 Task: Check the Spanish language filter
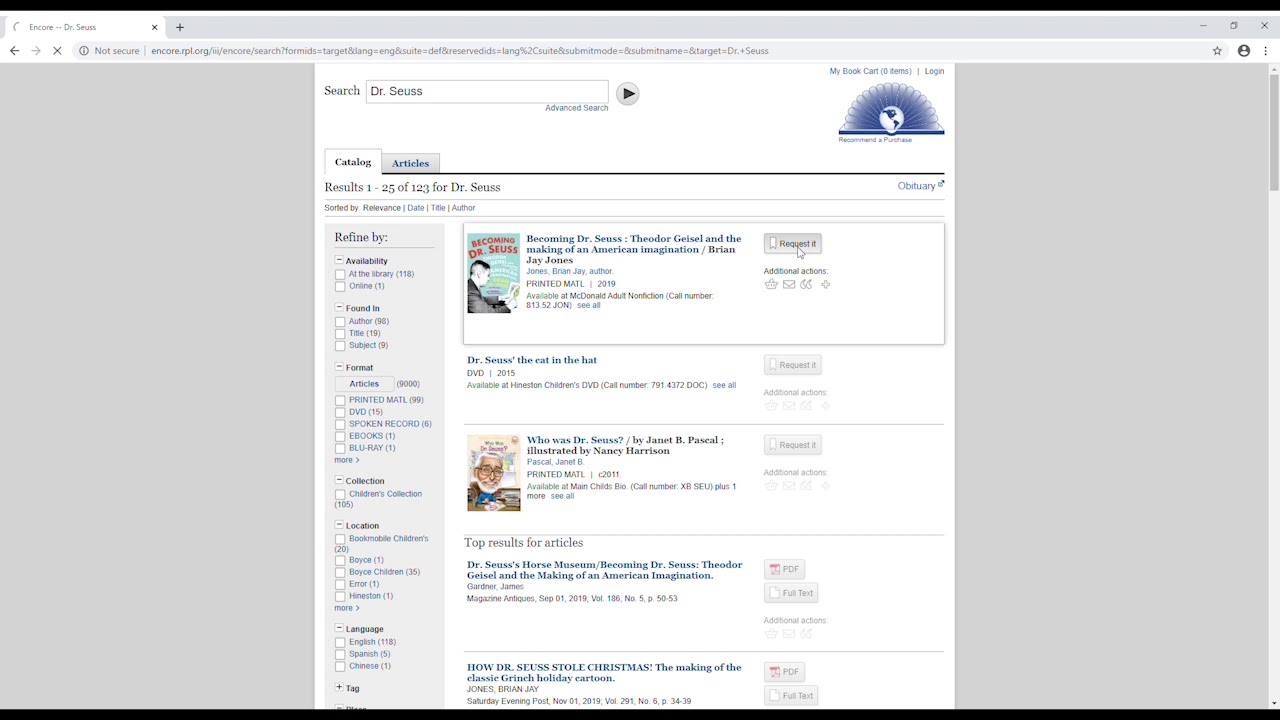point(340,654)
